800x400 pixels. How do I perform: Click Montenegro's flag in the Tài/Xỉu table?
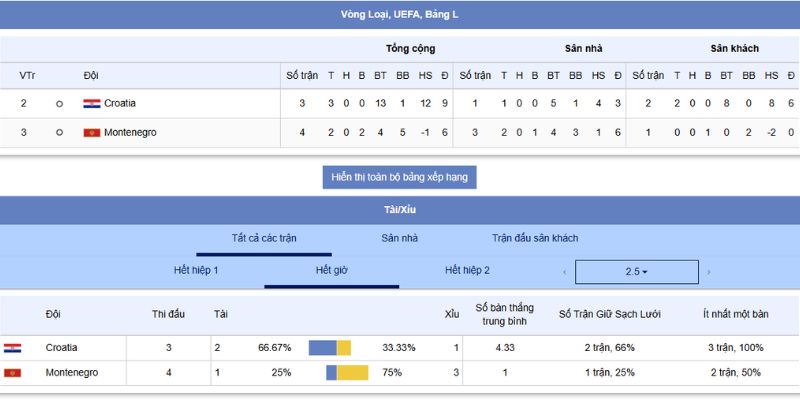pos(12,372)
